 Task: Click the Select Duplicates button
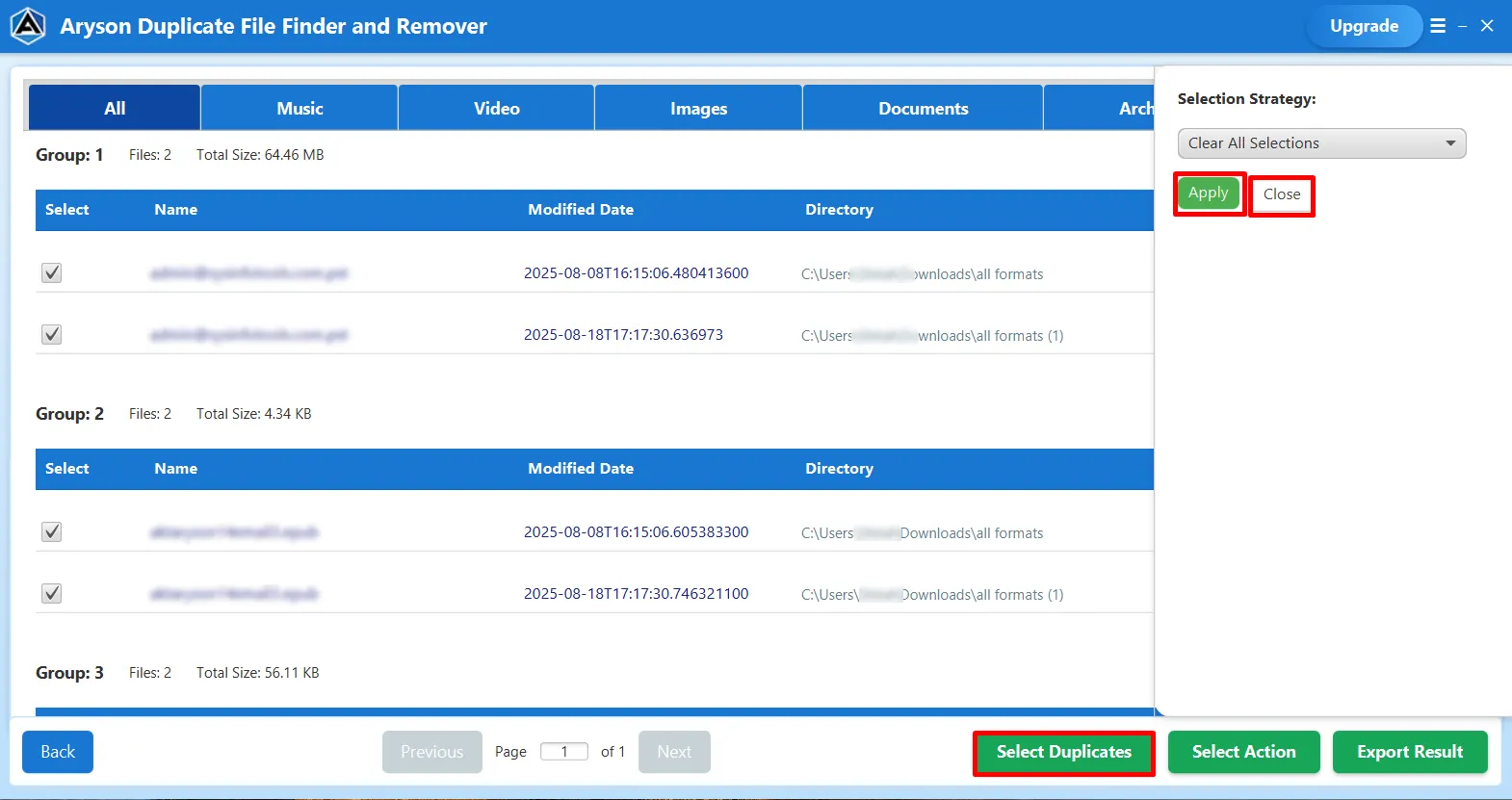click(x=1063, y=753)
